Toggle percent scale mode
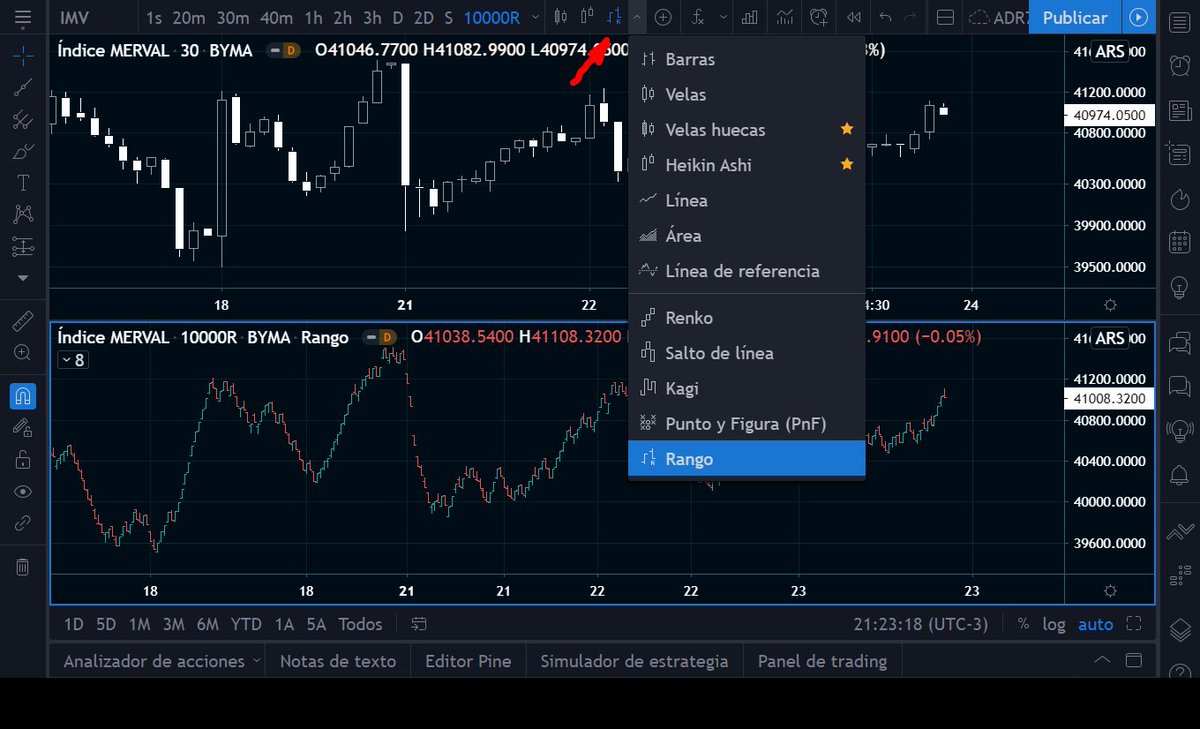 click(x=1023, y=624)
